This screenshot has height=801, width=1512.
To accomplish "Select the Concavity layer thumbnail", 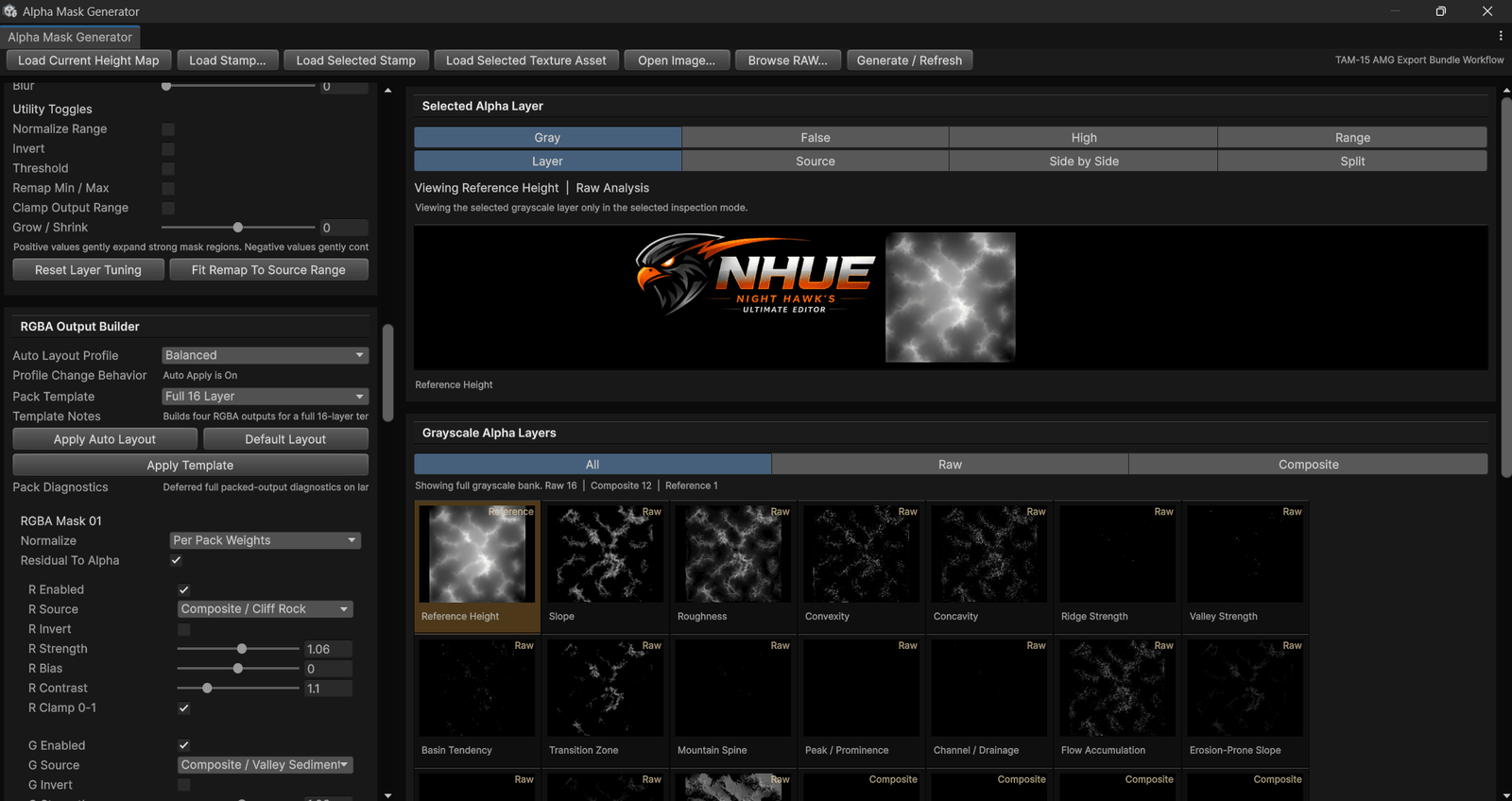I will (989, 567).
